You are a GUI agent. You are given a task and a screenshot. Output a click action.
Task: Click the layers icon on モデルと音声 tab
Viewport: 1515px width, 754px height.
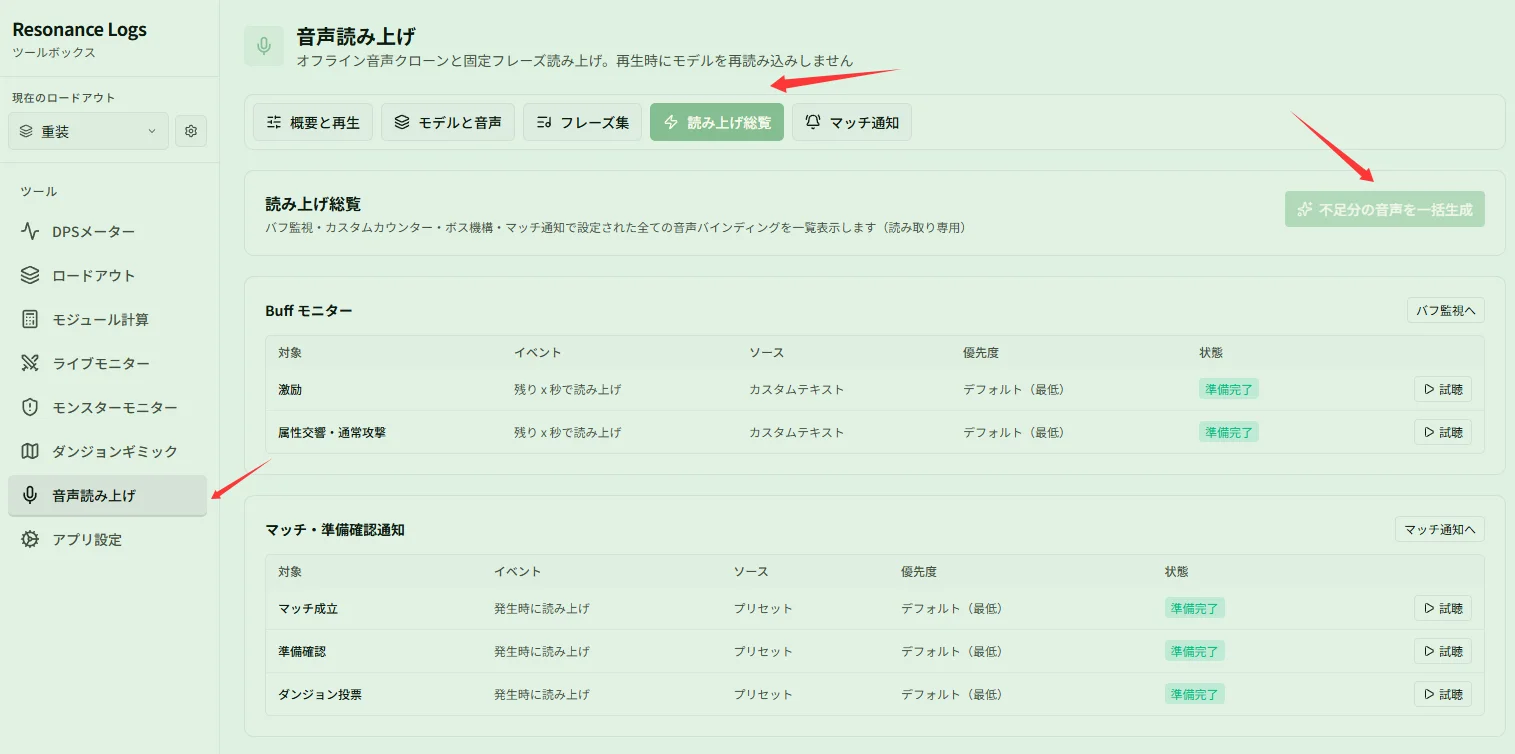402,123
